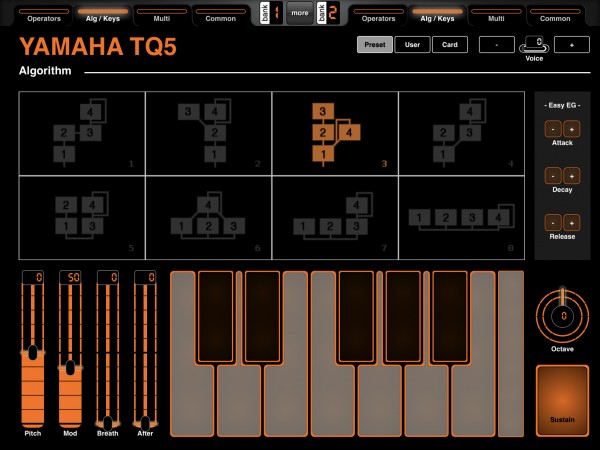Viewport: 600px width, 450px height.
Task: Select User voice bank
Action: 412,45
